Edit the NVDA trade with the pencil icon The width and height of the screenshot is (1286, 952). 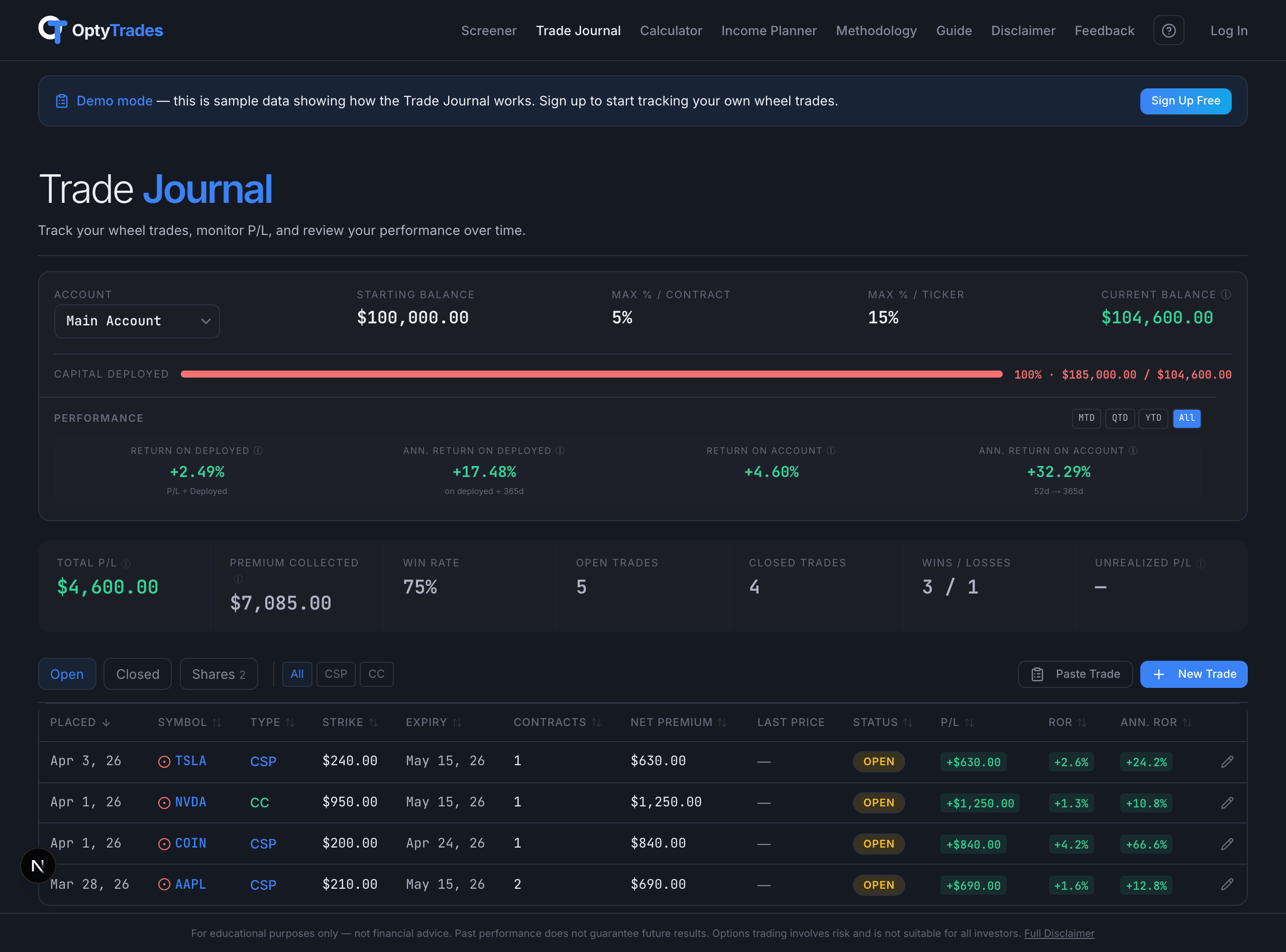tap(1227, 802)
